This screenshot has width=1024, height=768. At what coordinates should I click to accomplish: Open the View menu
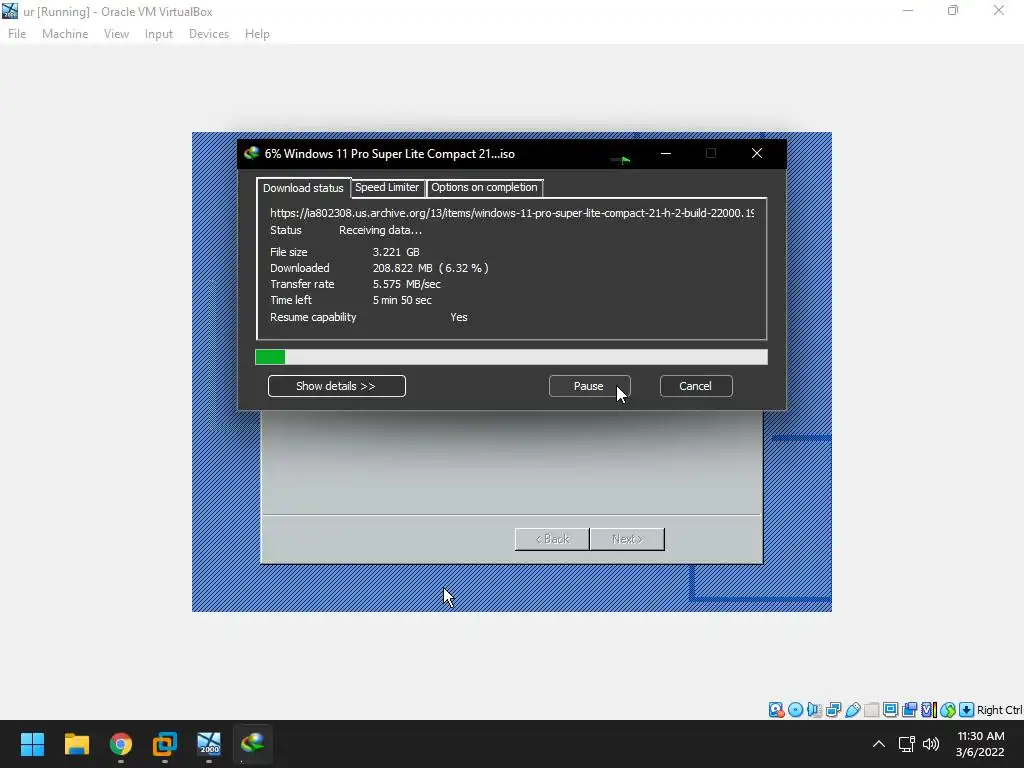(x=116, y=34)
